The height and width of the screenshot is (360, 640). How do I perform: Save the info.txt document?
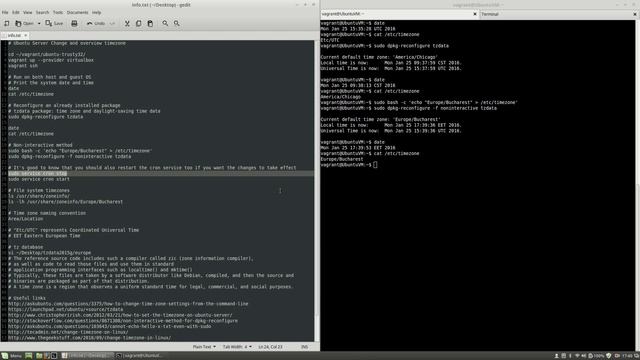(x=54, y=23)
